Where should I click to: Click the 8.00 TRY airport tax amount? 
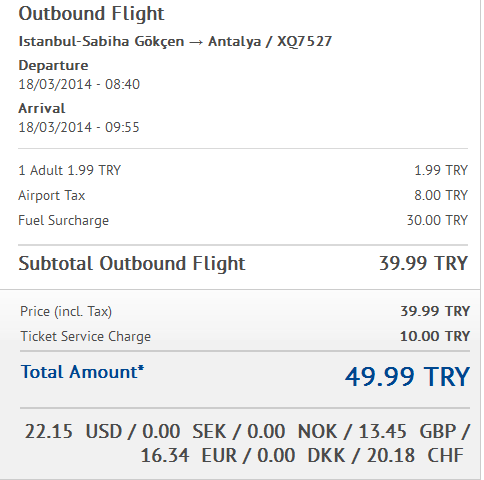[441, 195]
